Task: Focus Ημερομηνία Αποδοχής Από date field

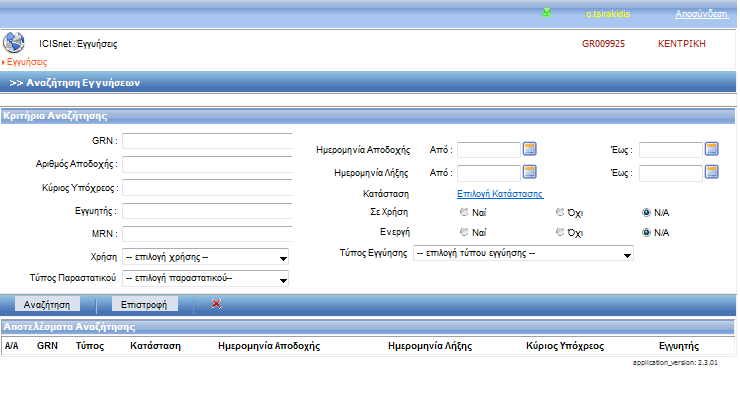Action: tap(489, 150)
